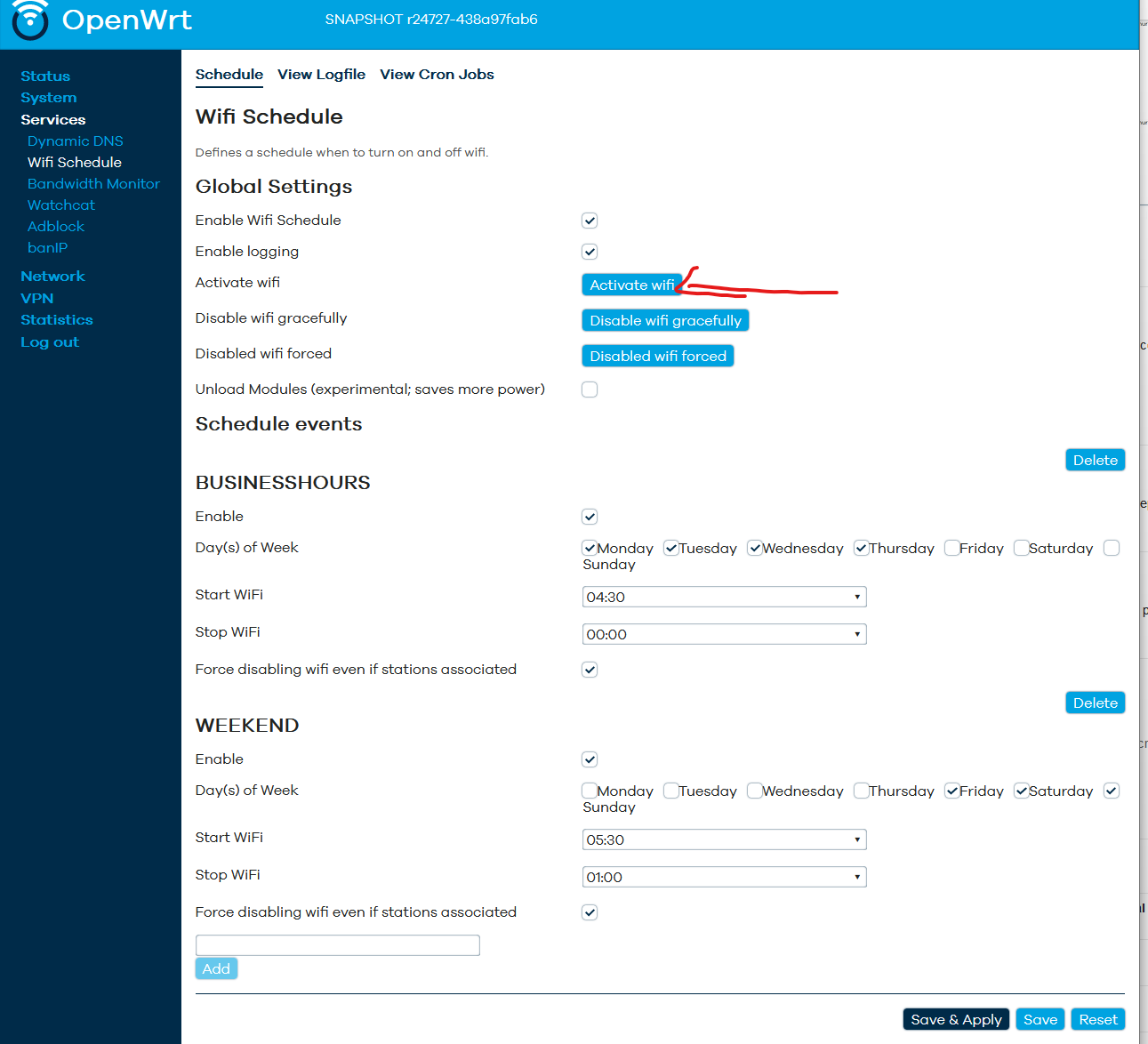Toggle Enable logging checkbox
This screenshot has width=1148, height=1044.
coord(590,252)
